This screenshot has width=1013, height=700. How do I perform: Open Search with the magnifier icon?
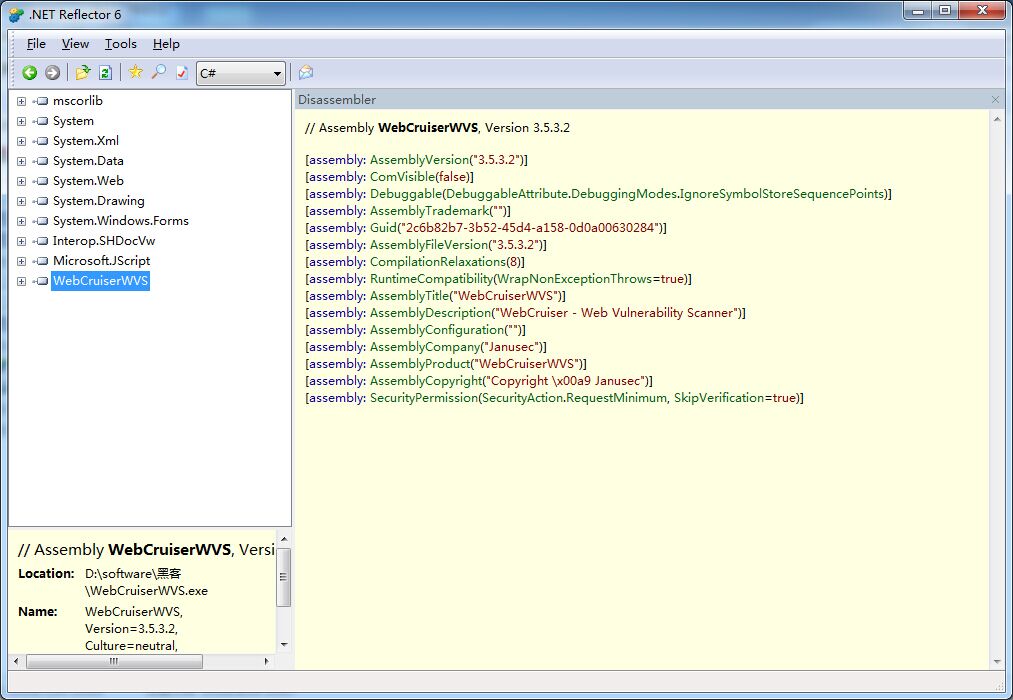click(158, 73)
